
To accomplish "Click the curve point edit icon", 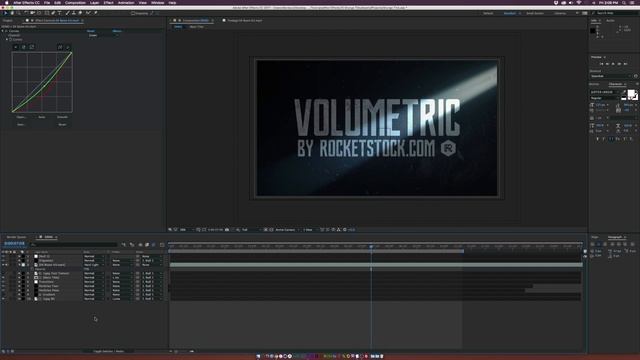I will click(x=60, y=47).
